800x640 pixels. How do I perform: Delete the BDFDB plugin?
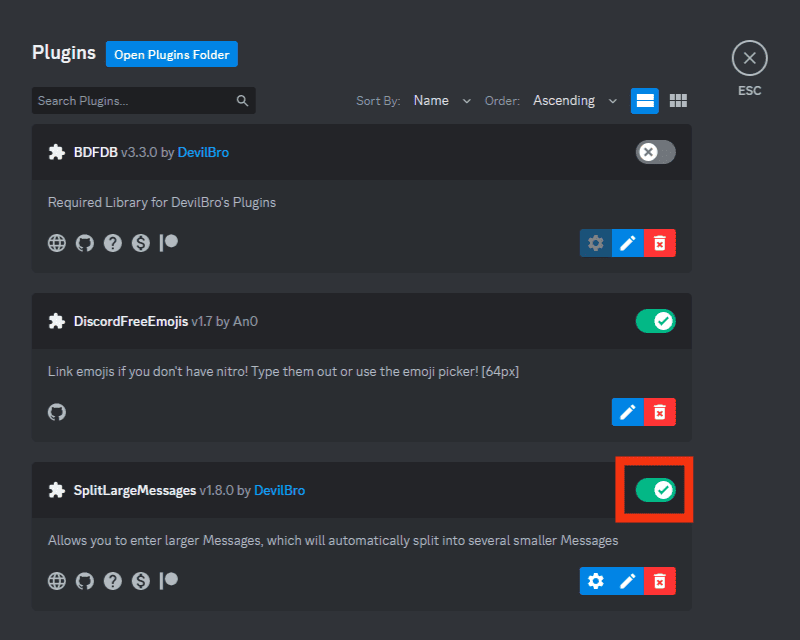[x=660, y=243]
